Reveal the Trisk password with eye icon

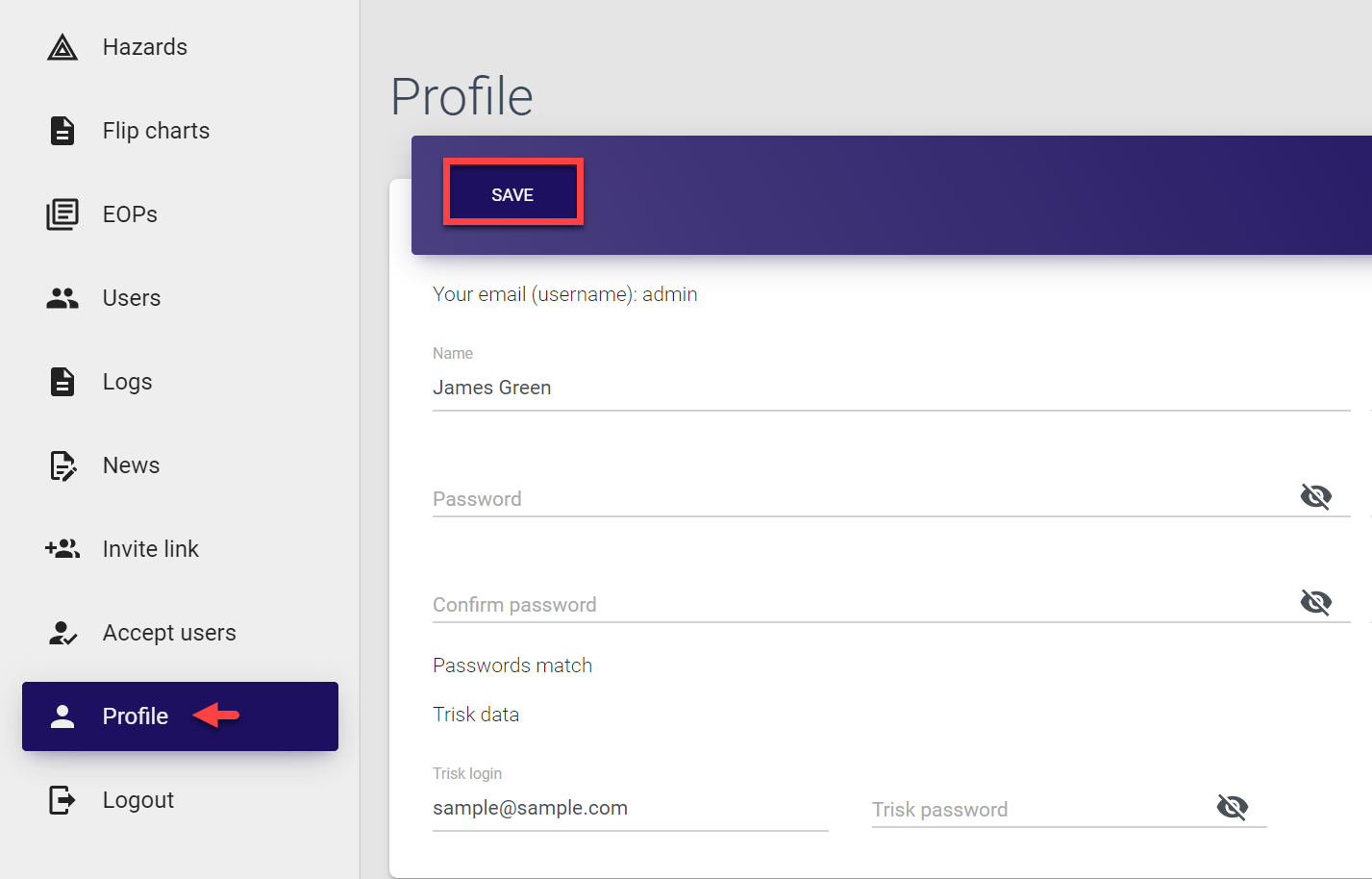pyautogui.click(x=1232, y=807)
